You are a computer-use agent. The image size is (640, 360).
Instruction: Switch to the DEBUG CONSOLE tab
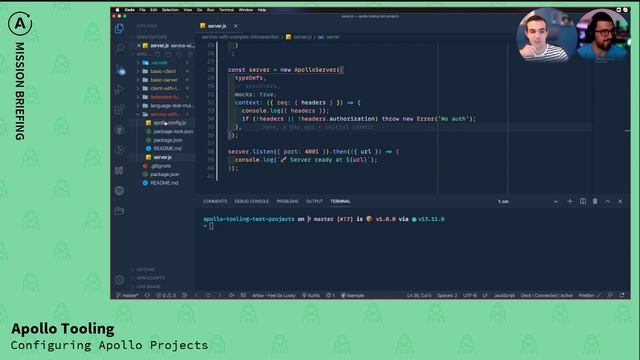pos(251,201)
